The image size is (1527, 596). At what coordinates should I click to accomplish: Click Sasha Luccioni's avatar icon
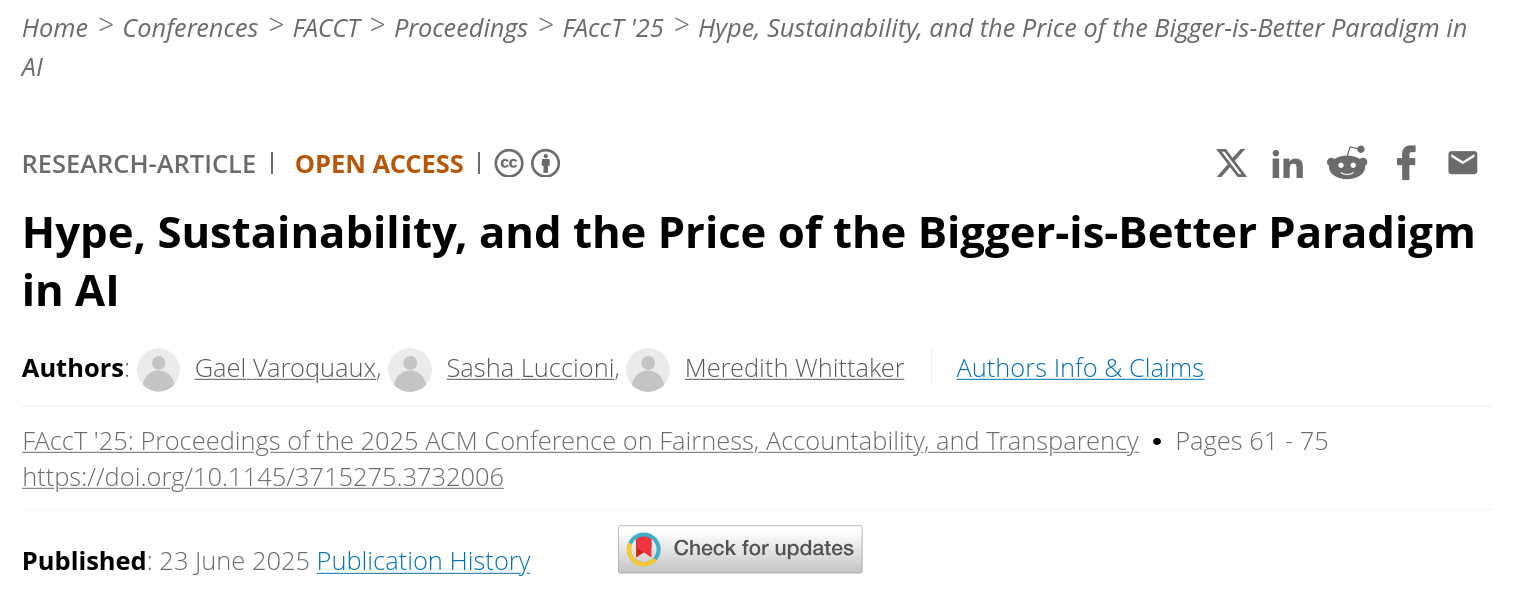pos(410,369)
